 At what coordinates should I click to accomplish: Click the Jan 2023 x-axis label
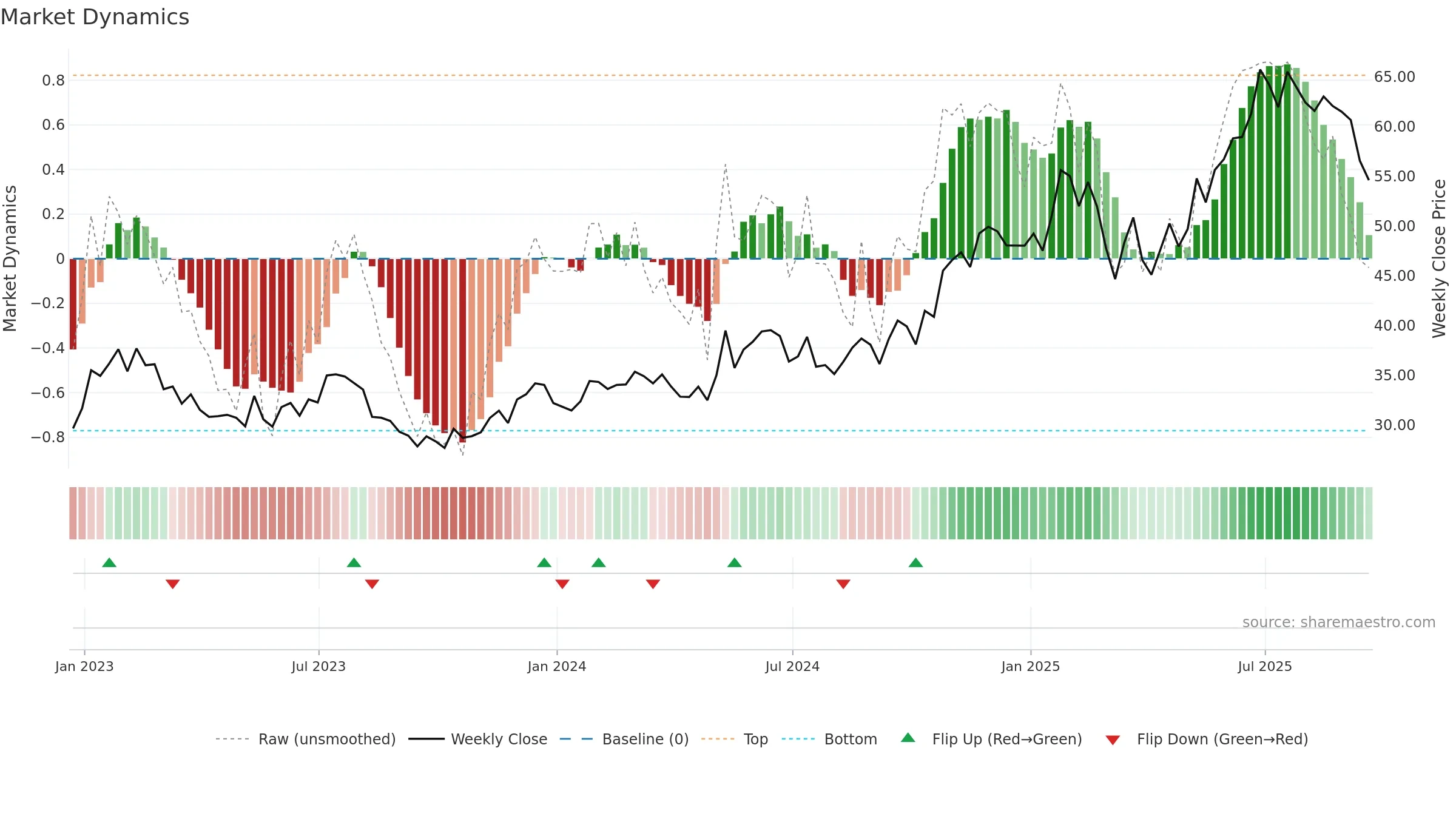pos(84,666)
